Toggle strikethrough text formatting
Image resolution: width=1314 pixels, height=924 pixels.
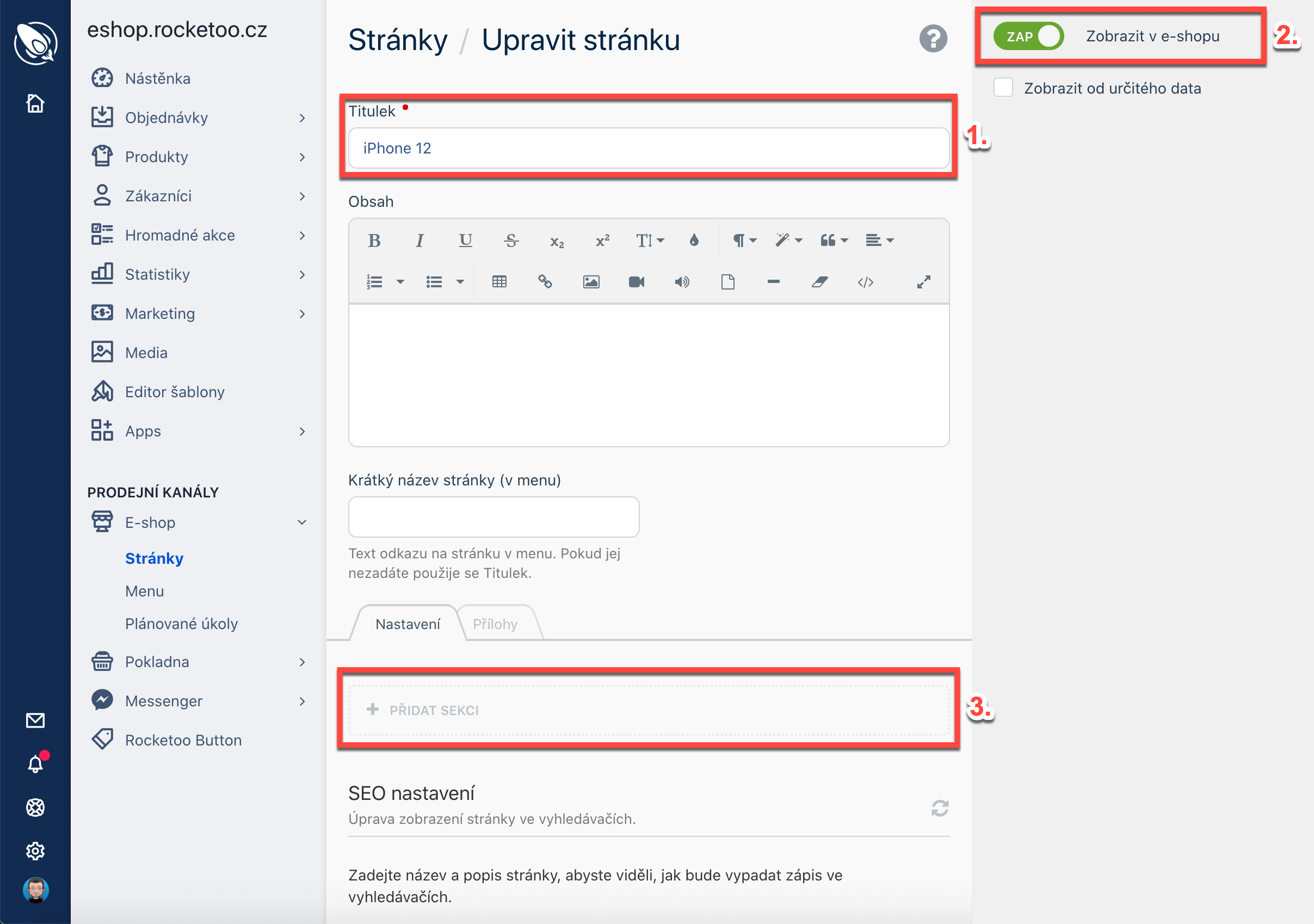point(511,241)
